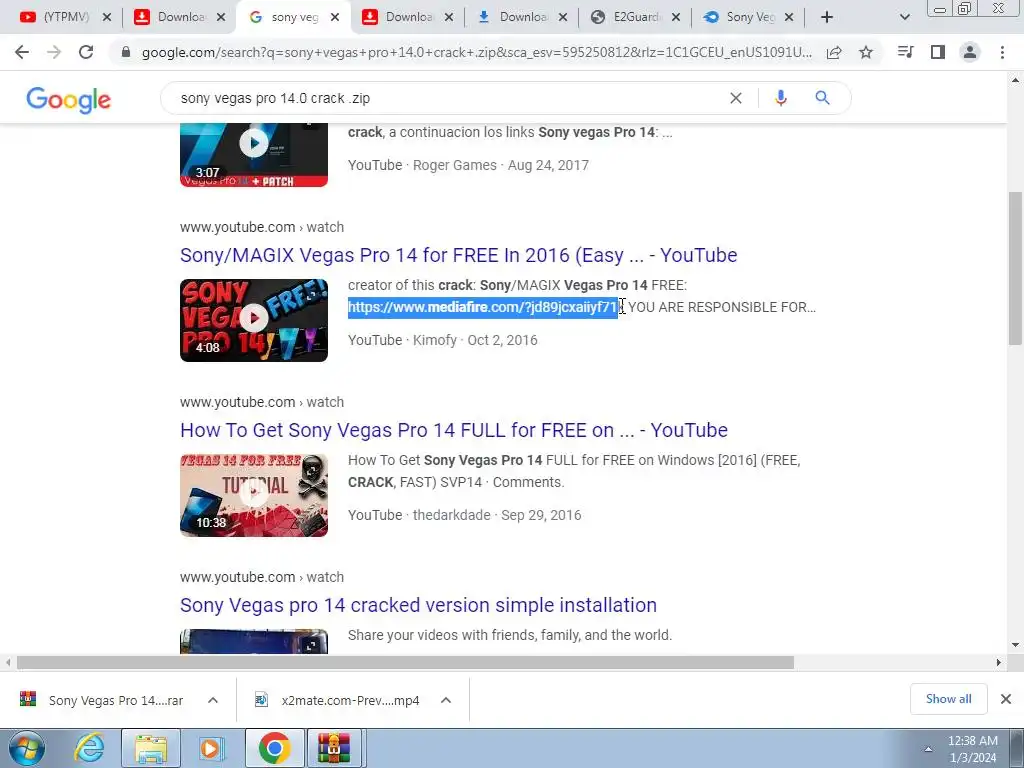The image size is (1024, 768).
Task: Play the 3:07 Roger Games video thumbnail
Action: point(254,154)
